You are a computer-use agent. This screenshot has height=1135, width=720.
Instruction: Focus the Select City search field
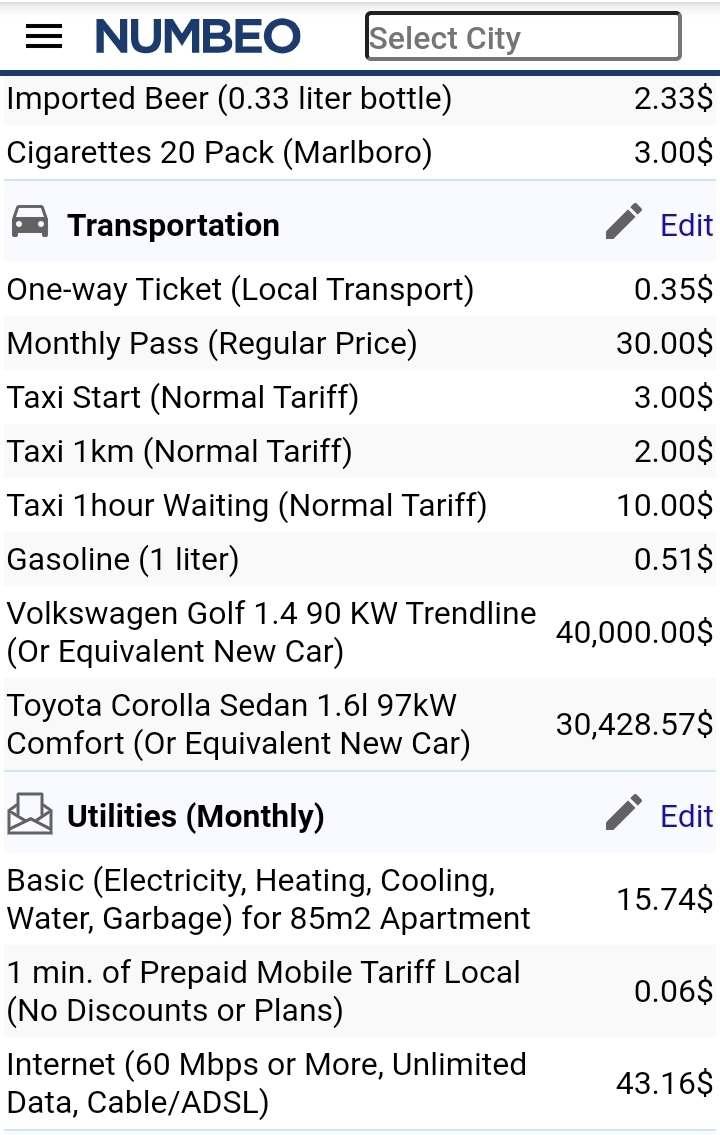click(x=523, y=36)
